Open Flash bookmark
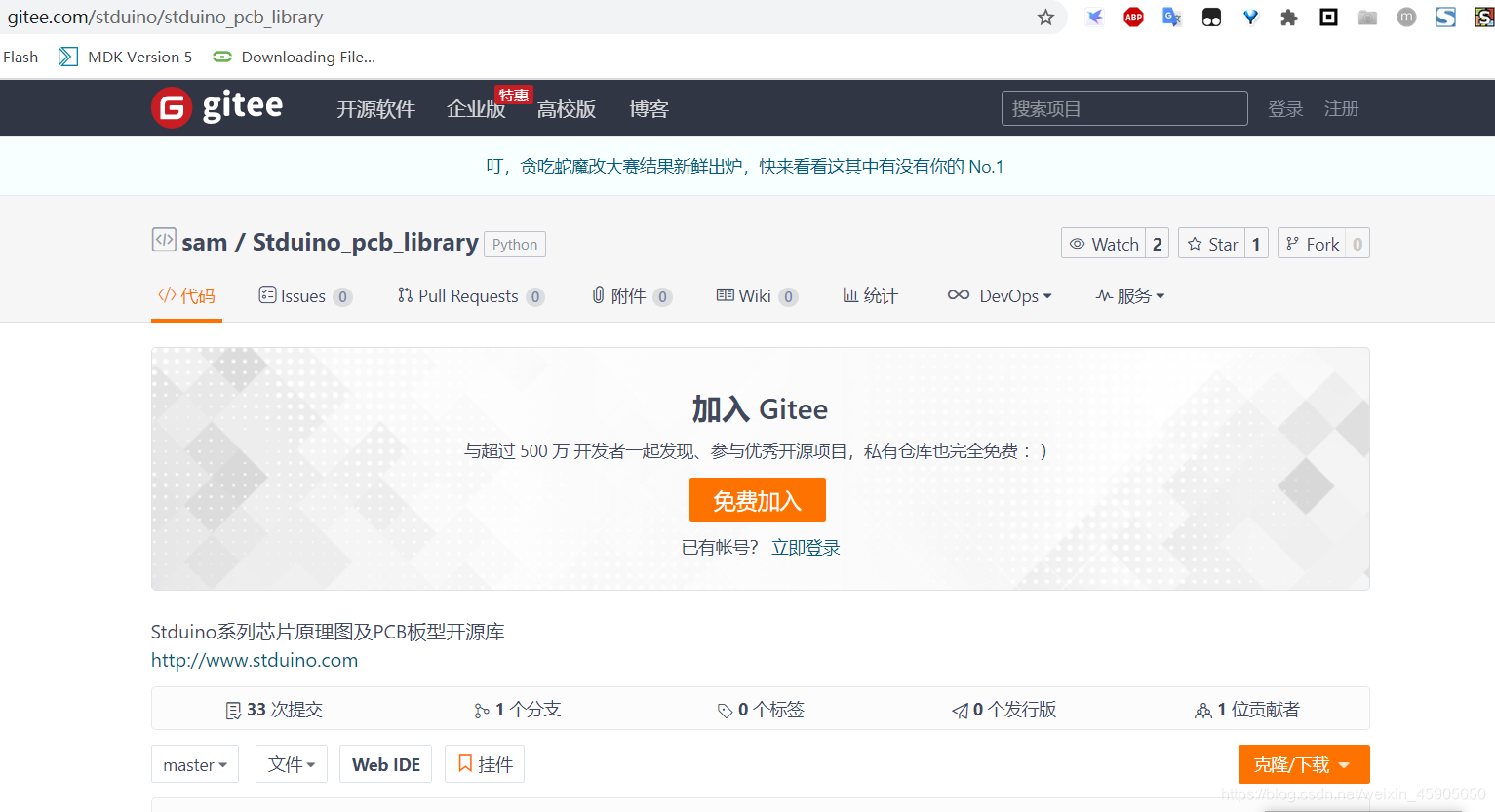1495x812 pixels. tap(20, 57)
